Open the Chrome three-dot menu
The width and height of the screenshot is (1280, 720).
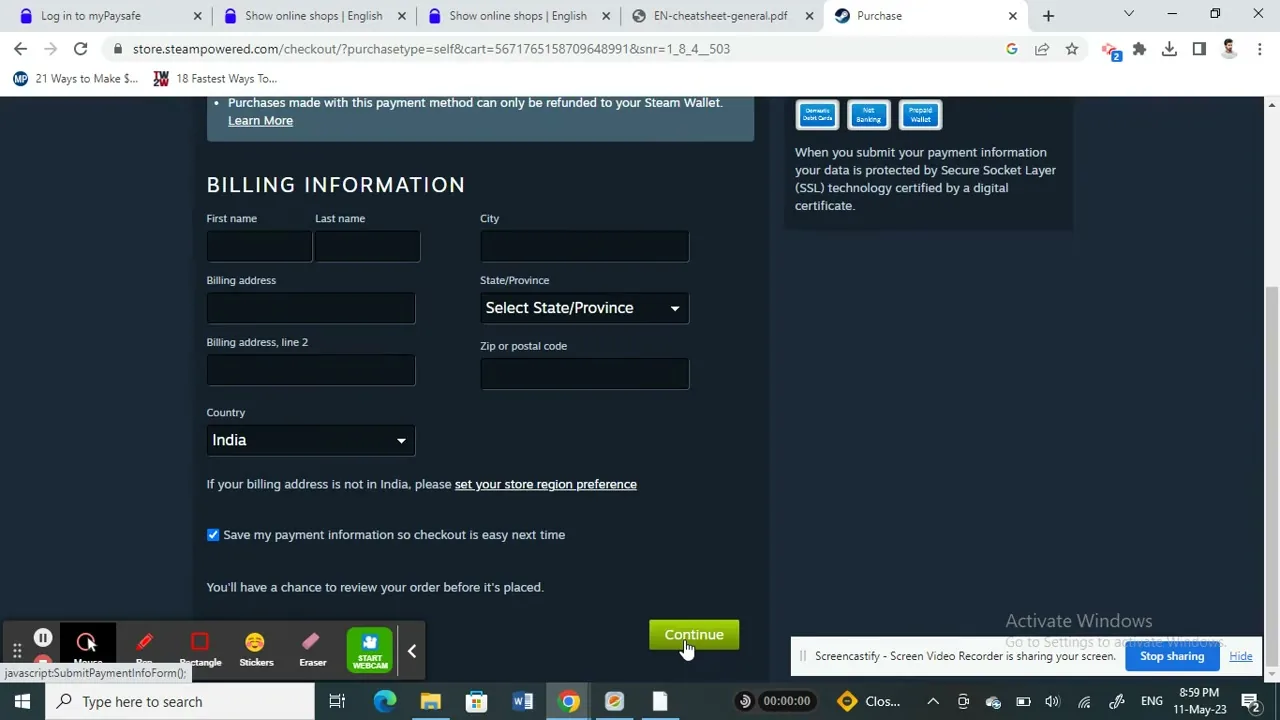click(1259, 48)
